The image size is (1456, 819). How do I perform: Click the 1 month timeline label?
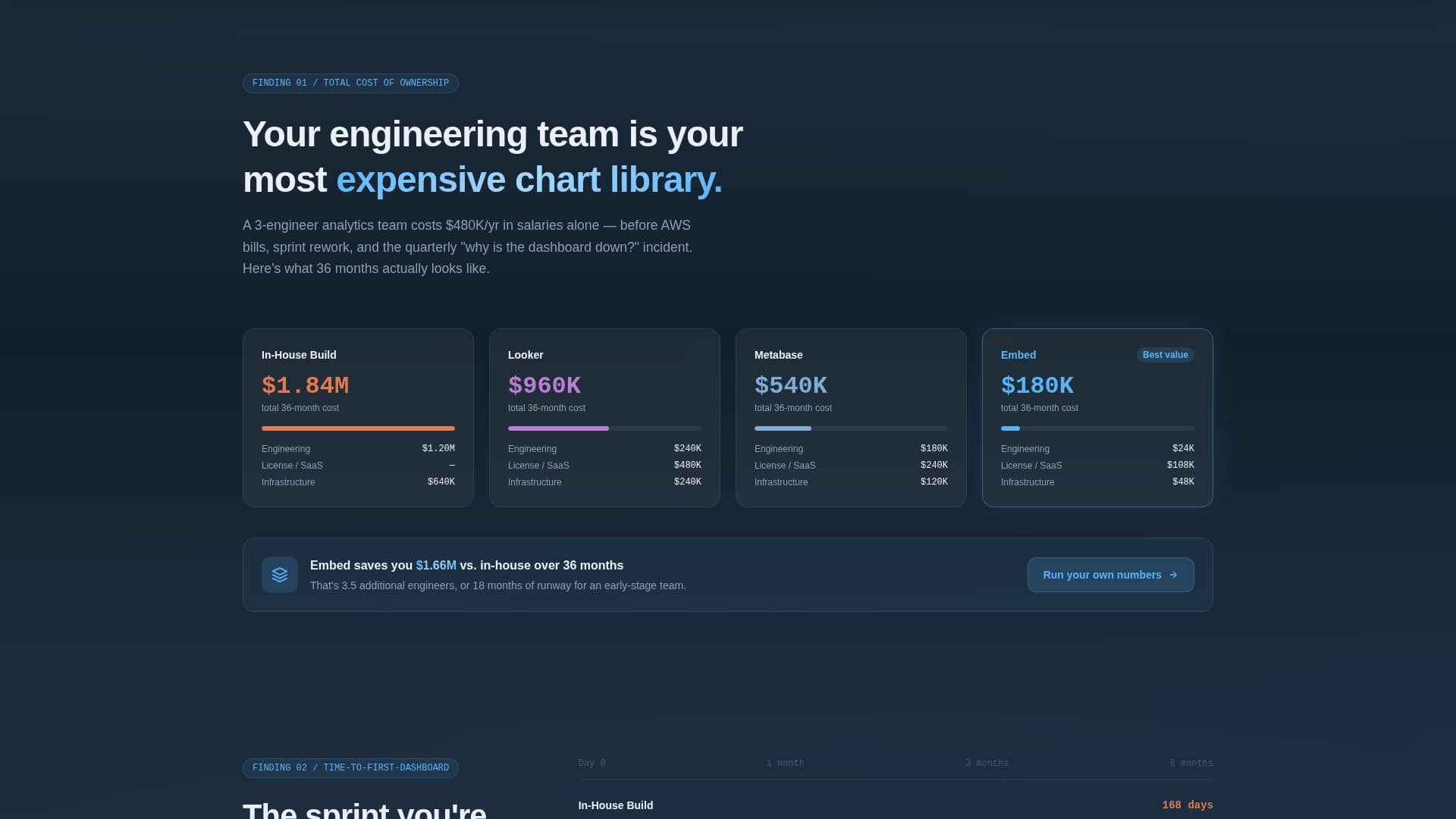point(785,764)
